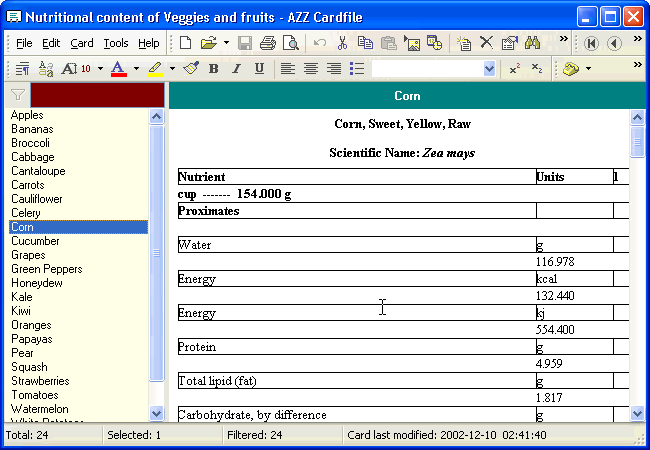Viewport: 650px width, 450px height.
Task: Click the telephone dial icon
Action: [x=571, y=69]
